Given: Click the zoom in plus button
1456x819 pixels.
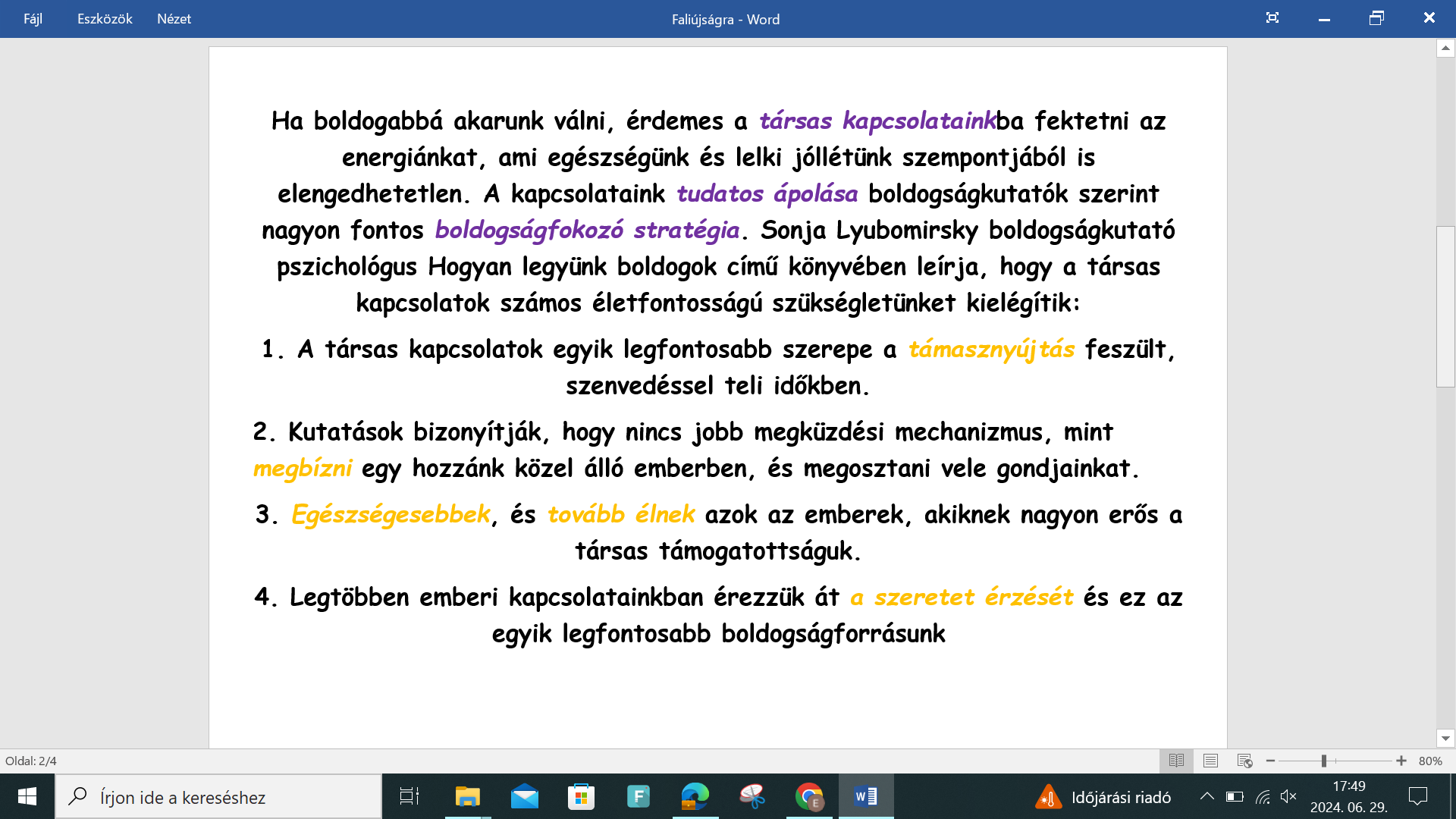Looking at the screenshot, I should (1401, 761).
